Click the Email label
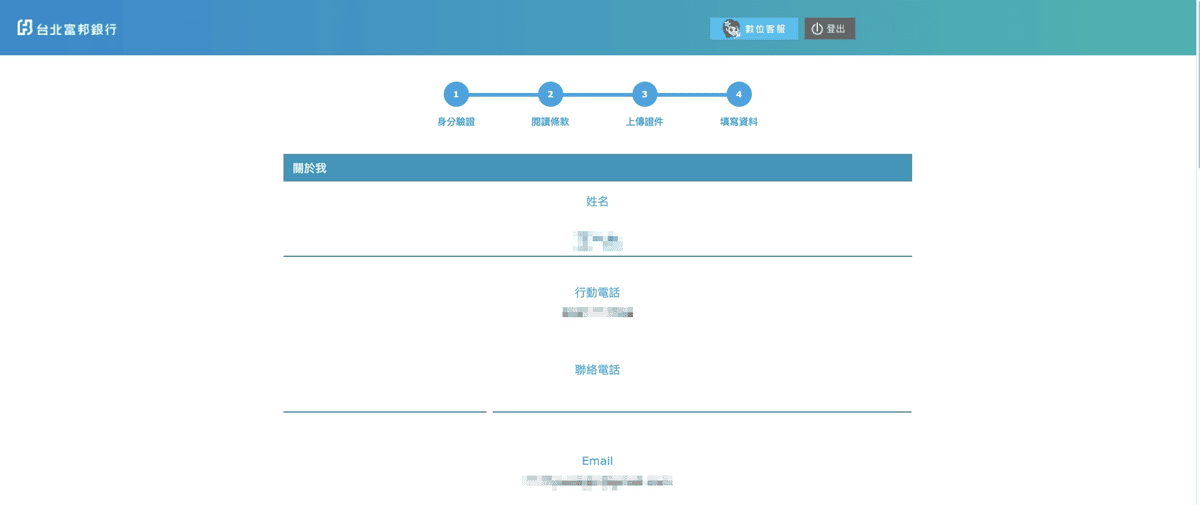Viewport: 1200px width, 505px height. coord(597,461)
